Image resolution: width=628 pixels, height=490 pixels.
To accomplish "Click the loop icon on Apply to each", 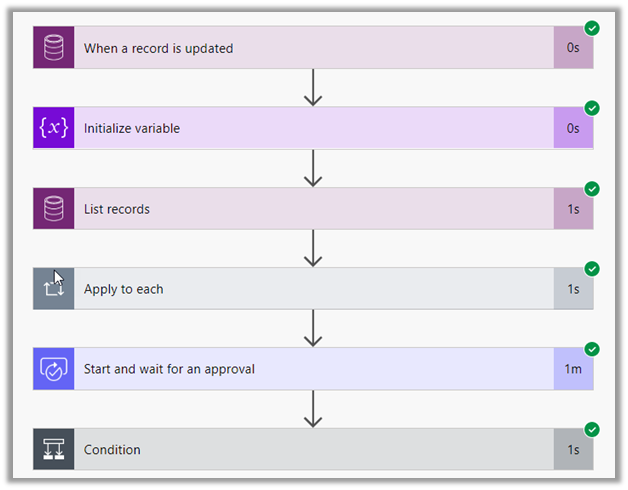I will point(53,289).
